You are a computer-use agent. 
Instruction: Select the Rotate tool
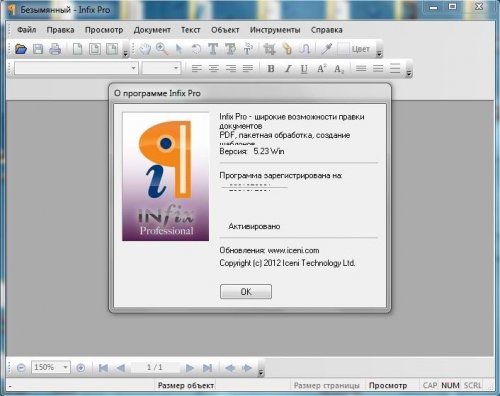point(196,49)
